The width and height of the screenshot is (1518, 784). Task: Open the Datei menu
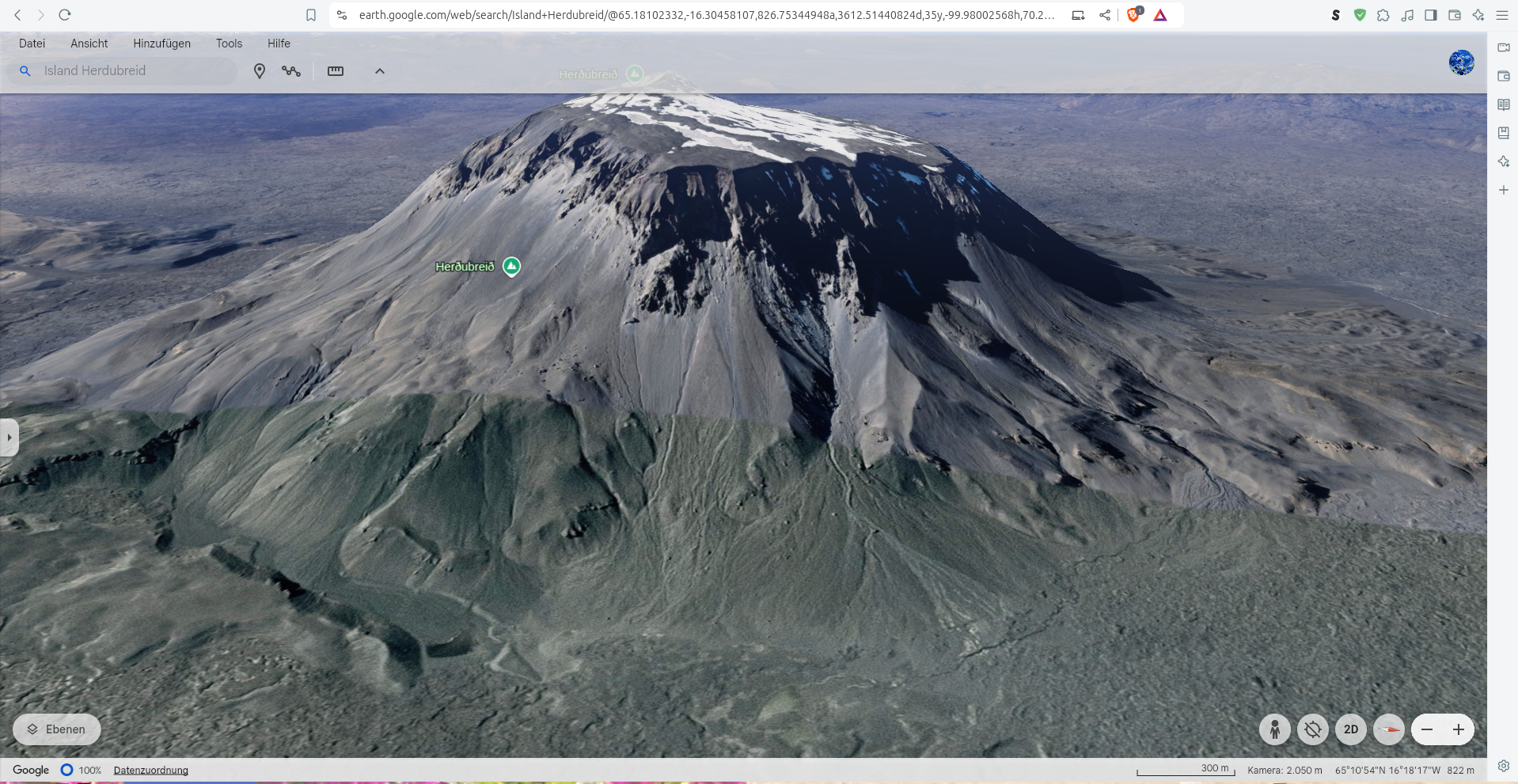32,44
